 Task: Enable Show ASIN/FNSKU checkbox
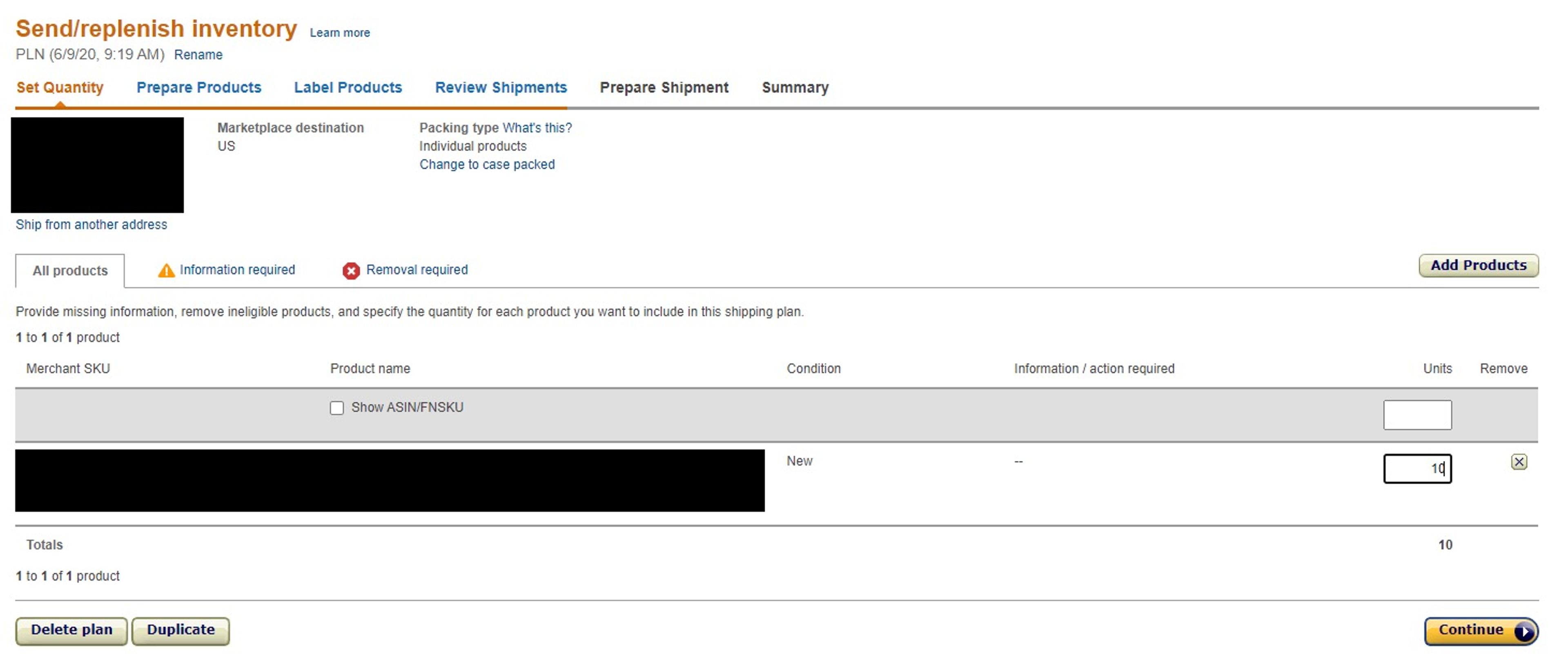[336, 407]
